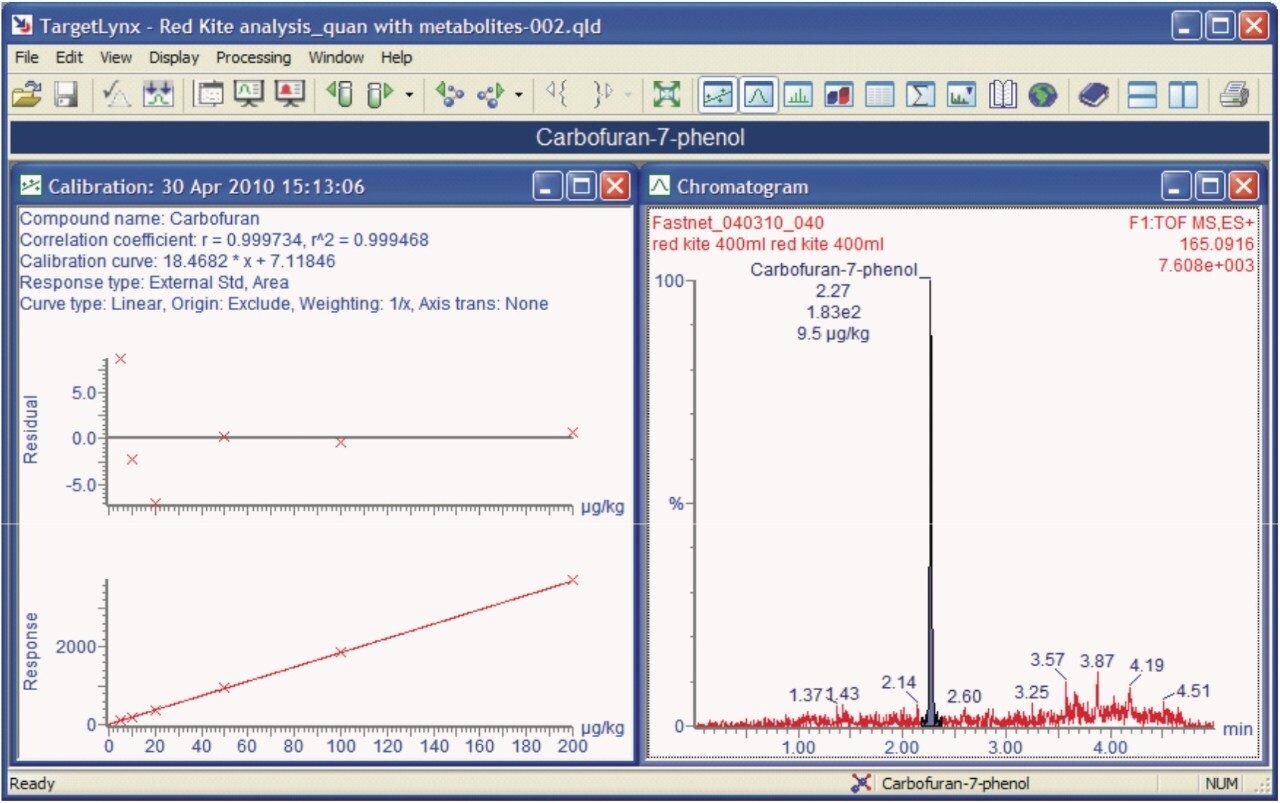Maximize the Chromatogram sub-window

[1210, 186]
